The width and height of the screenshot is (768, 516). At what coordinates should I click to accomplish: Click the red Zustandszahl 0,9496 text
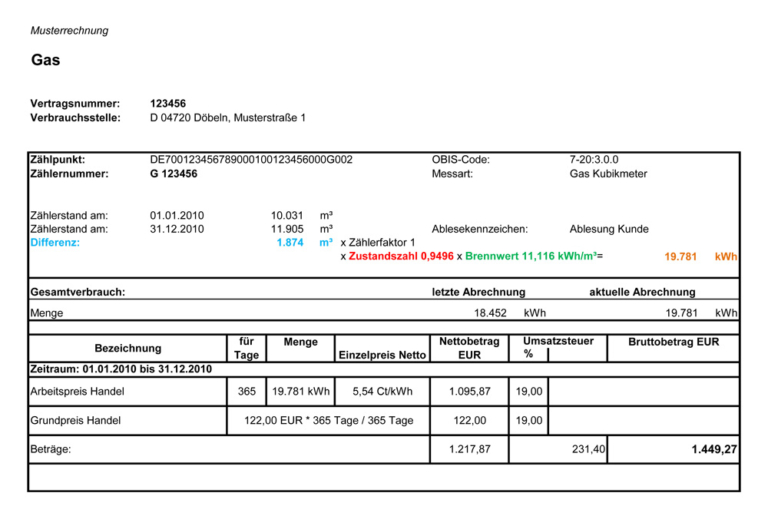(x=401, y=256)
